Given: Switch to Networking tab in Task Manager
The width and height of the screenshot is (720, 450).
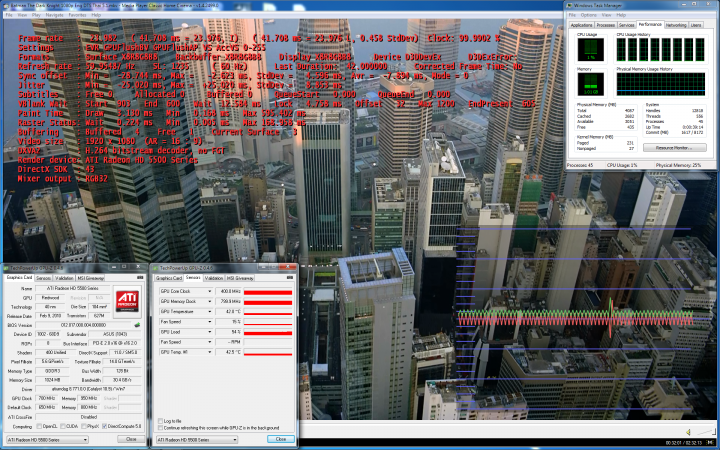Looking at the screenshot, I should coord(676,25).
